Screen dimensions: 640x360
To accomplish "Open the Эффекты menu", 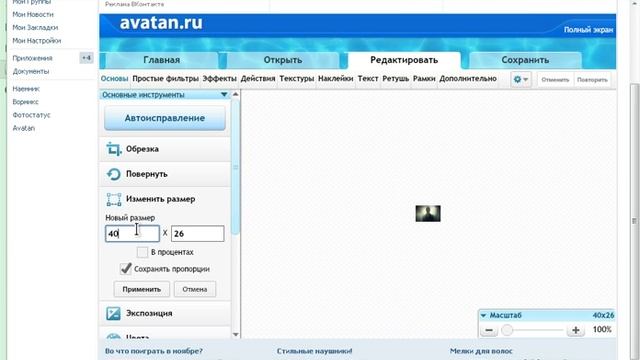I will 219,78.
